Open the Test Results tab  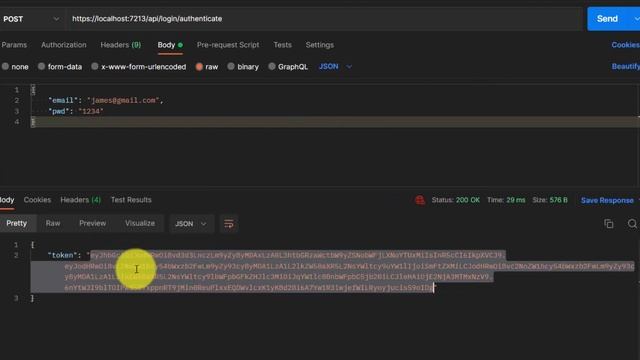(x=131, y=200)
